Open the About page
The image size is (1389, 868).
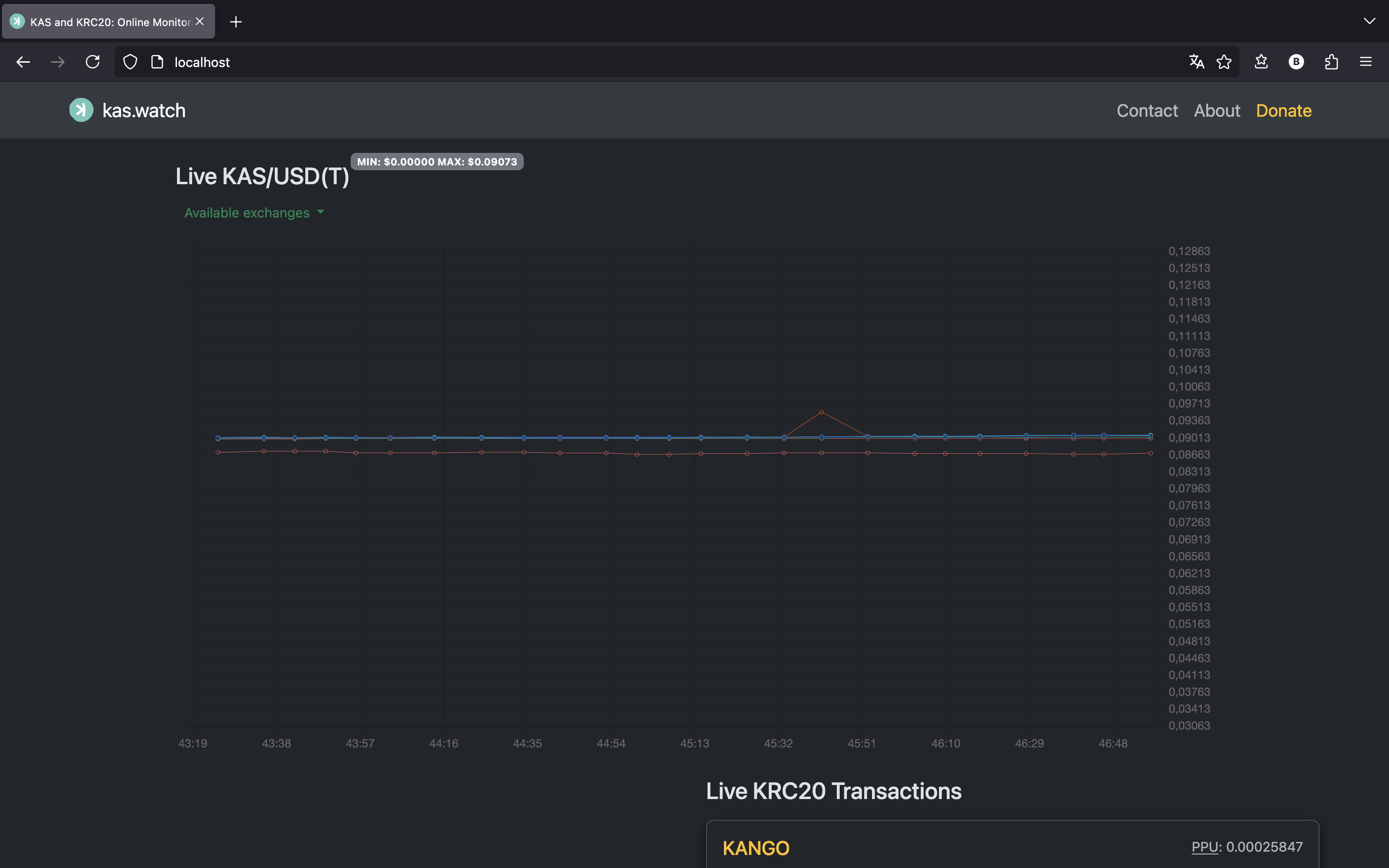pos(1217,110)
